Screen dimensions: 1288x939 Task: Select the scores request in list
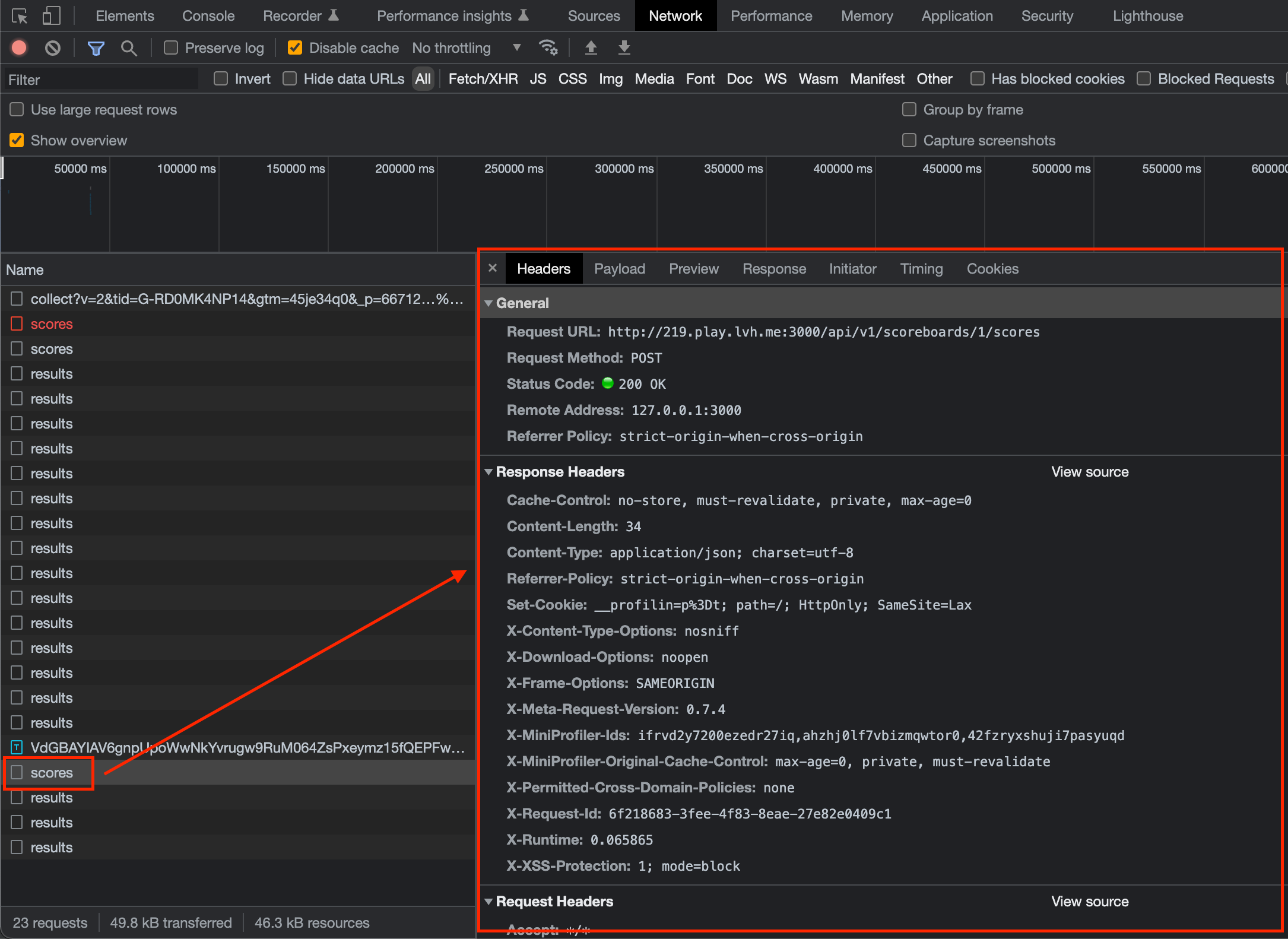[x=51, y=771]
